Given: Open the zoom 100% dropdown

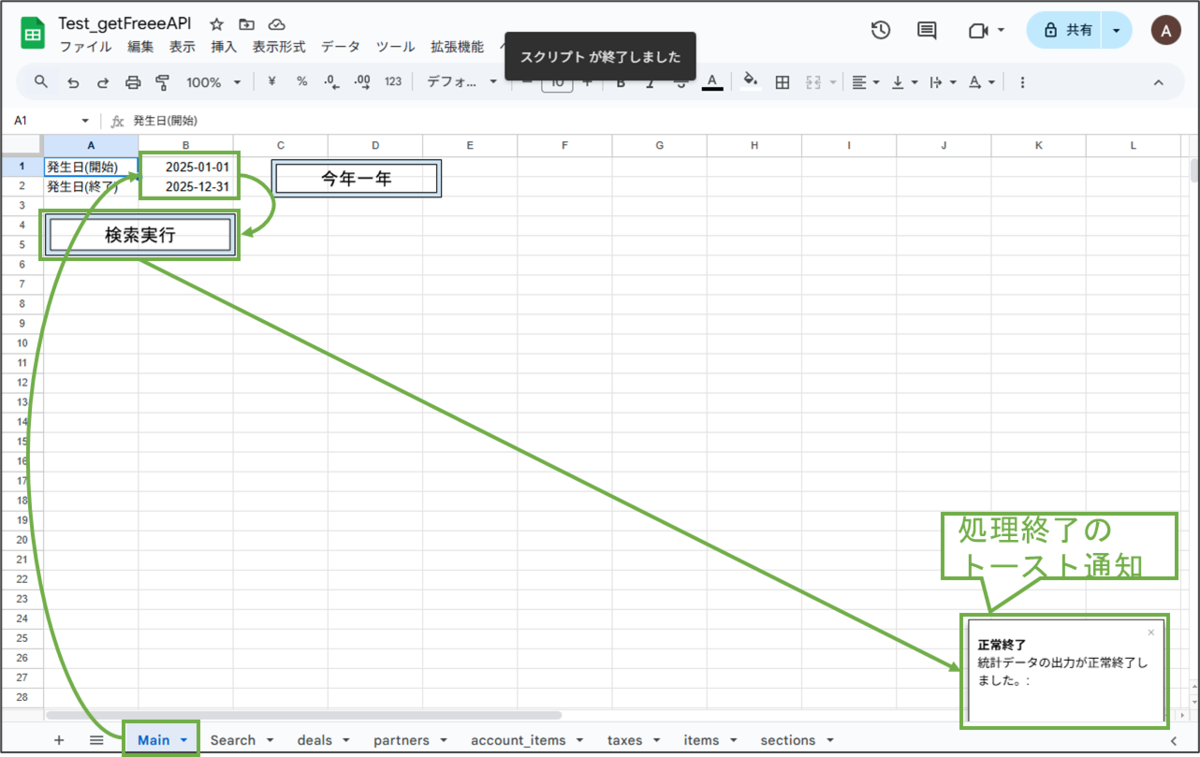Looking at the screenshot, I should (213, 82).
